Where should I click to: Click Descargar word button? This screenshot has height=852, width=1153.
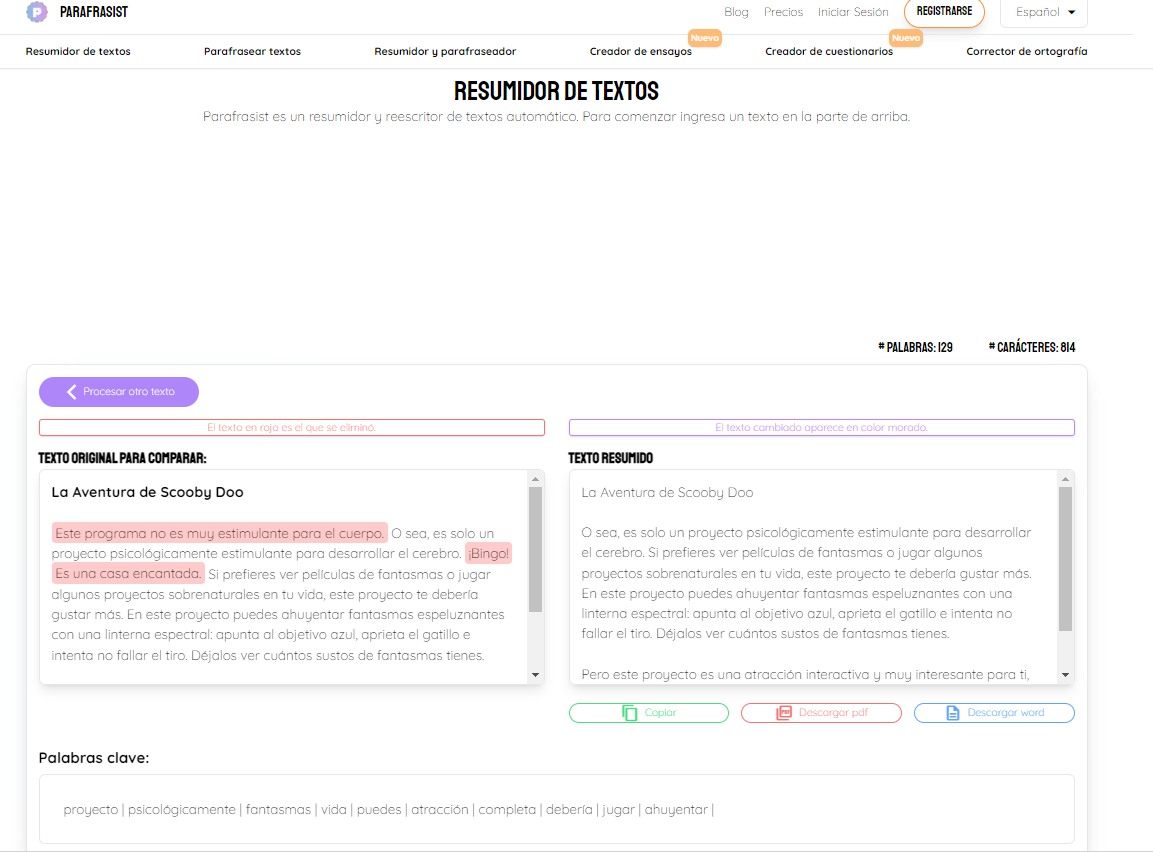point(994,713)
